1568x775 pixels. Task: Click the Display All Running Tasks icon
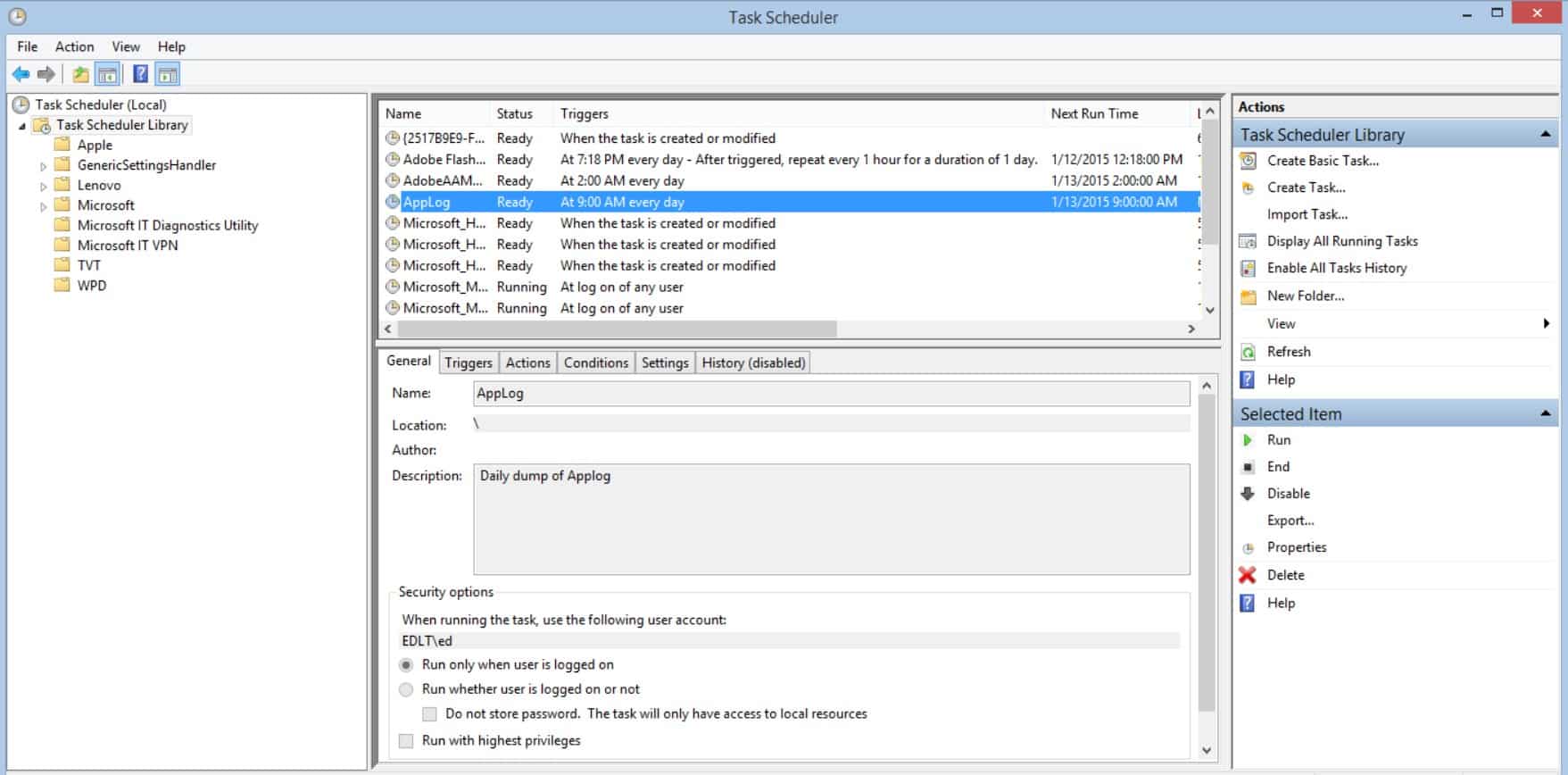pos(1248,241)
